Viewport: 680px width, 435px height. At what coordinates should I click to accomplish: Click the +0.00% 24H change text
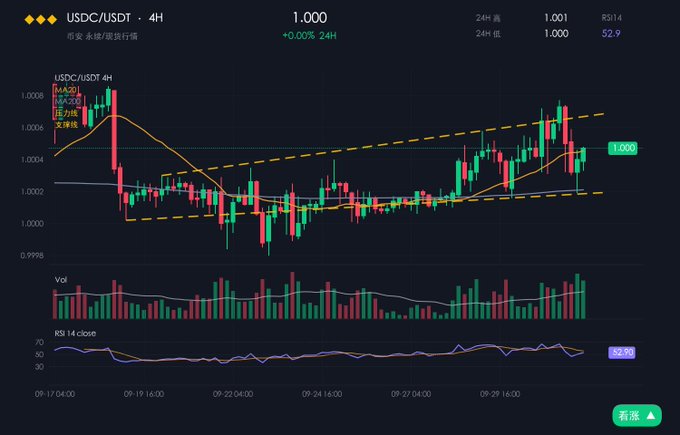coord(309,36)
